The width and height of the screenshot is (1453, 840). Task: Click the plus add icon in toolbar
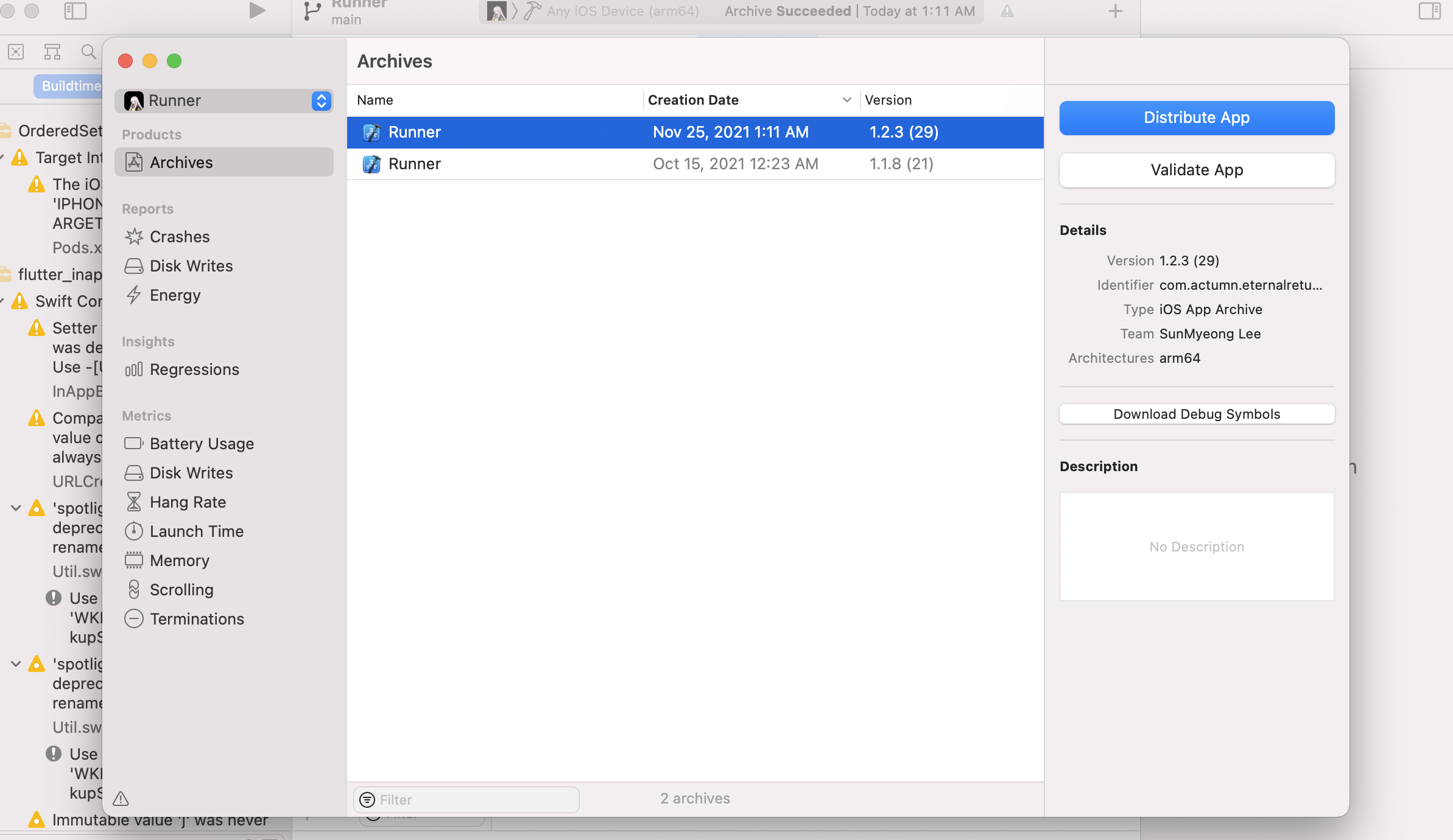[1115, 11]
